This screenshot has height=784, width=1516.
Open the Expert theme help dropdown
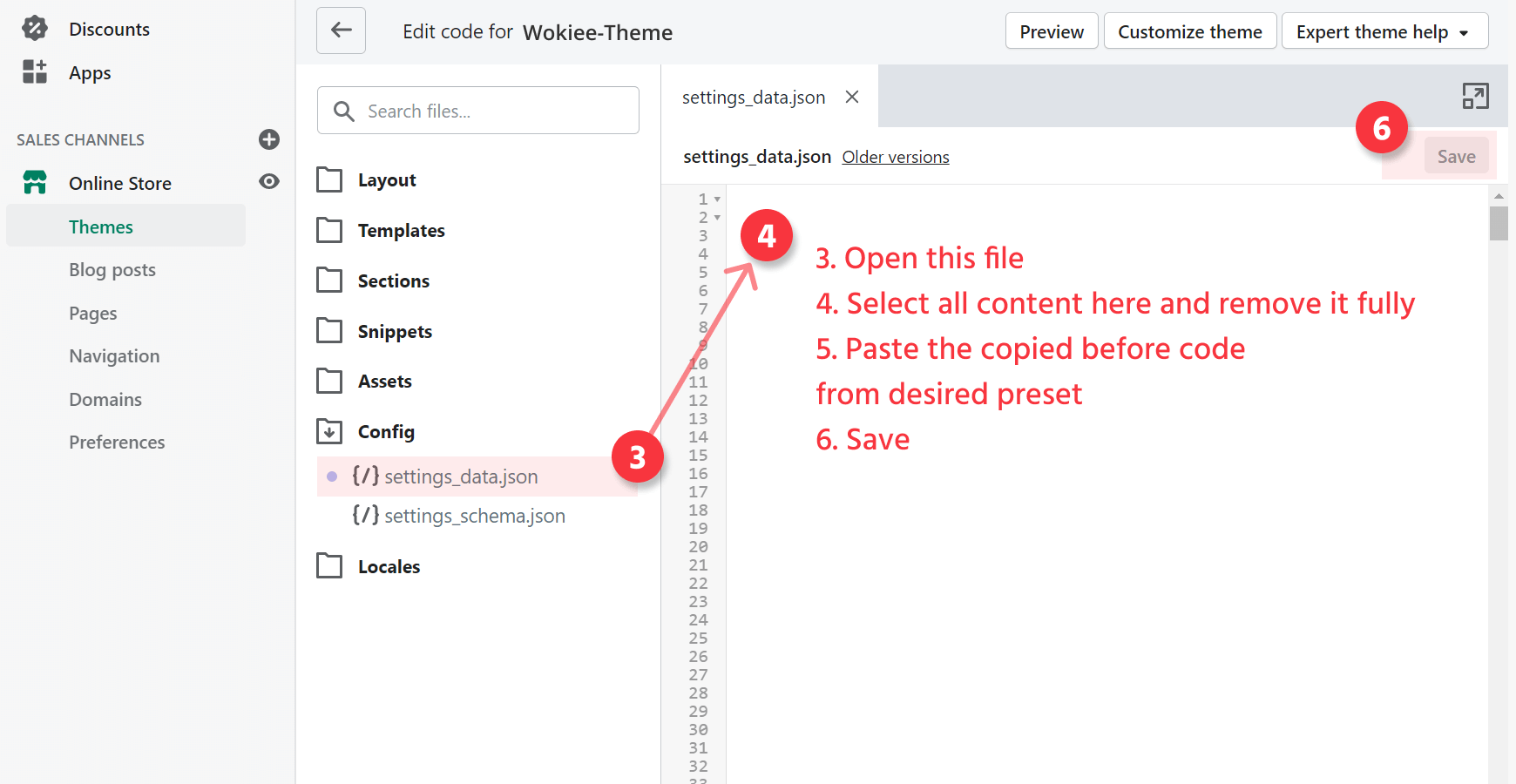click(1384, 31)
